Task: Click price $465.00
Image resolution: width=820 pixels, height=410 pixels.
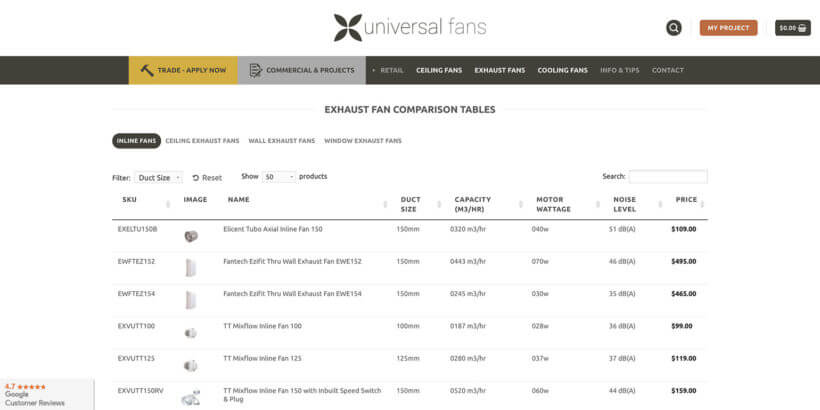Action: pos(684,294)
